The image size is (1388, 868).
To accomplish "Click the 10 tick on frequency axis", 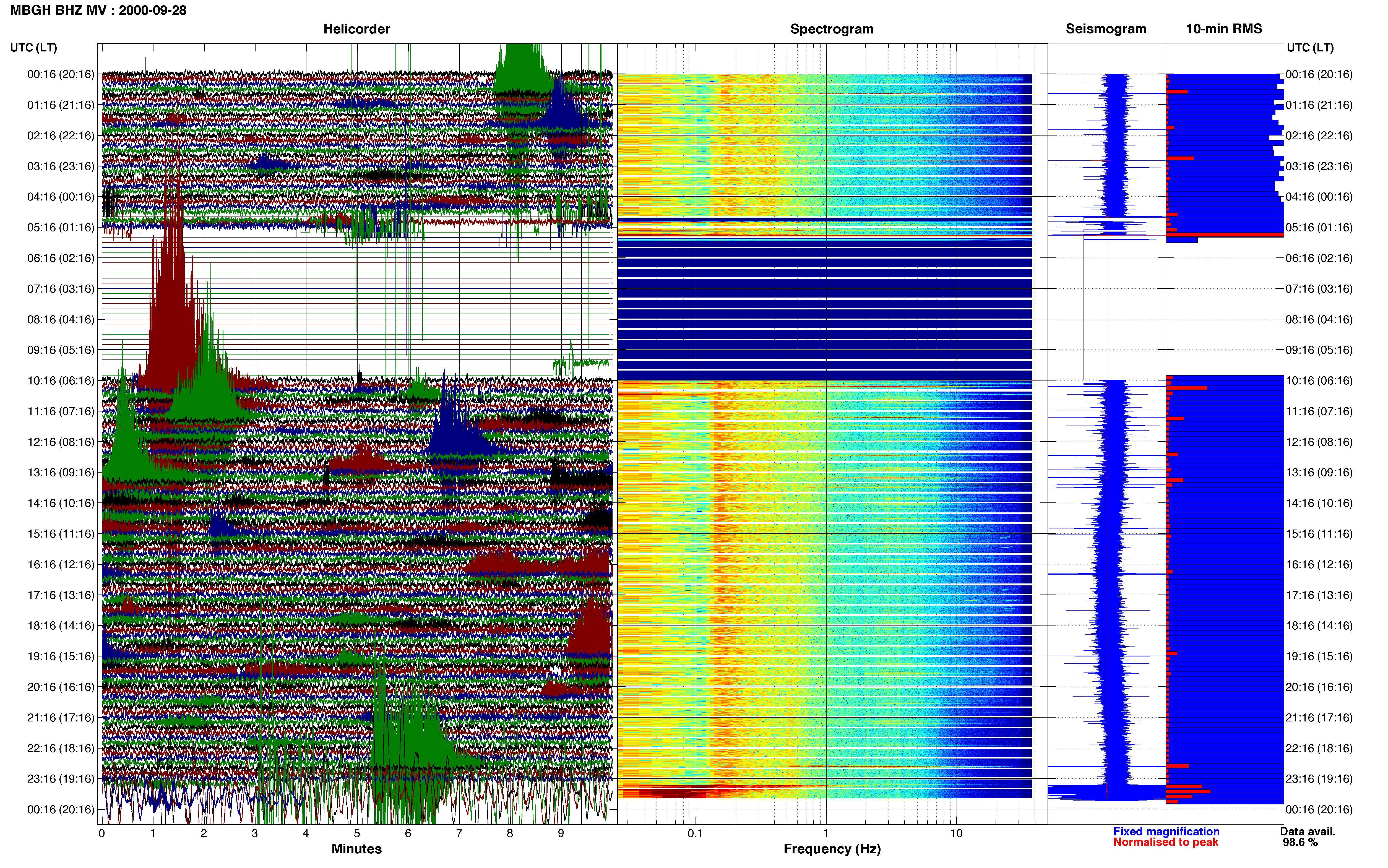I will (x=956, y=833).
